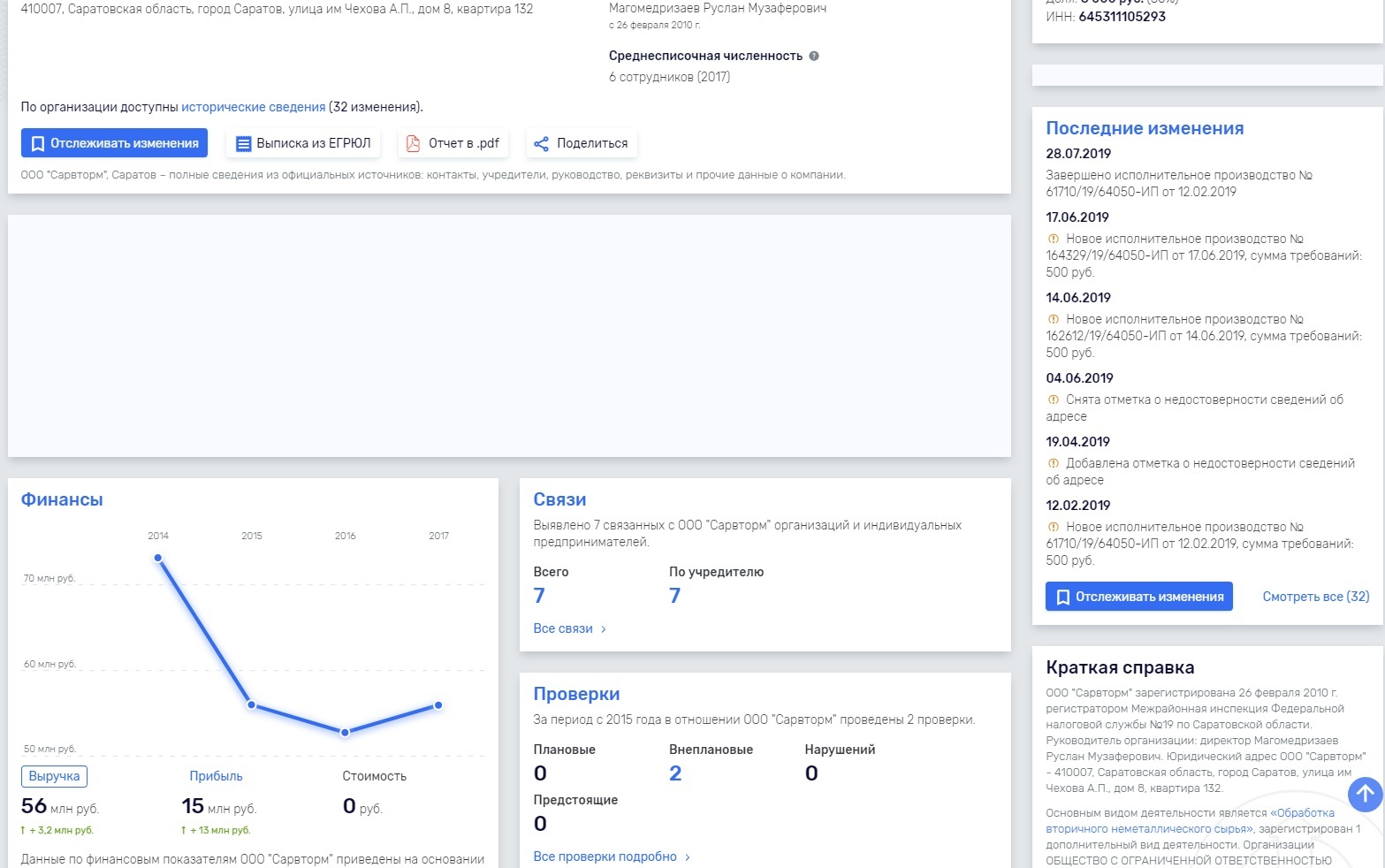Click the warning icon beside the 04.06.2019 entry

(x=1053, y=400)
